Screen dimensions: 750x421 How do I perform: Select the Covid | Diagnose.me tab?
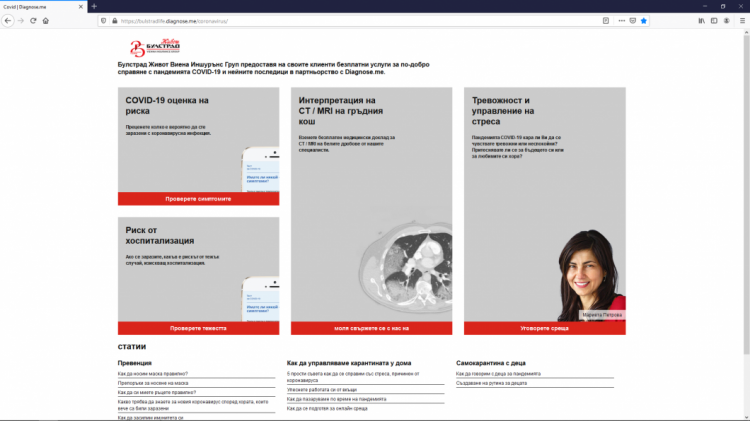click(x=40, y=6)
